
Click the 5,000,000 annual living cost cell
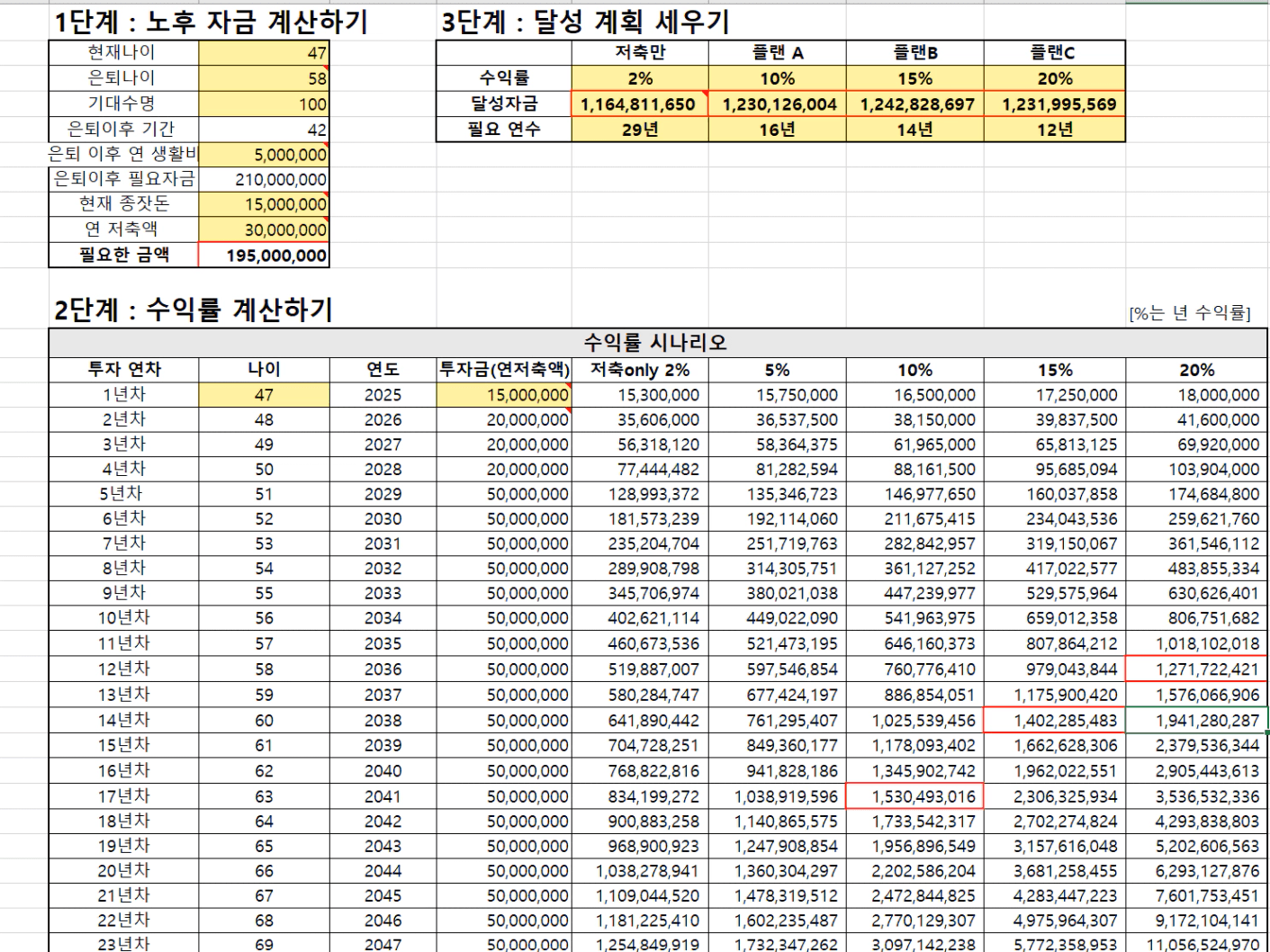(x=264, y=155)
